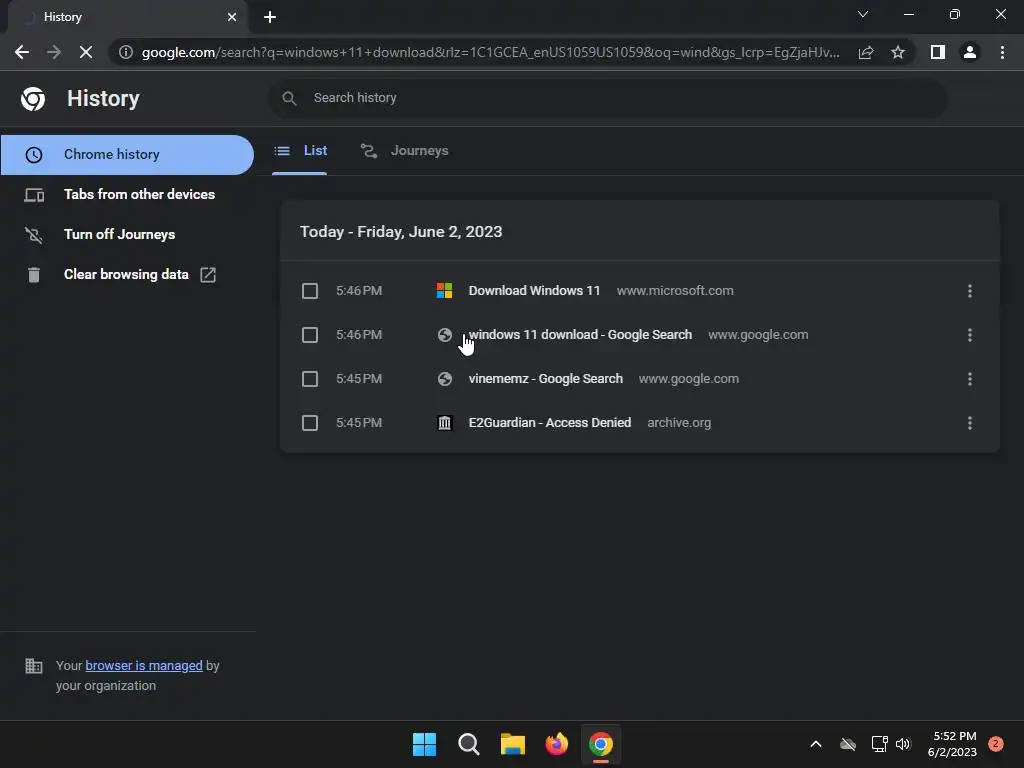1024x768 pixels.
Task: Bookmark this tab with the star icon
Action: point(898,52)
